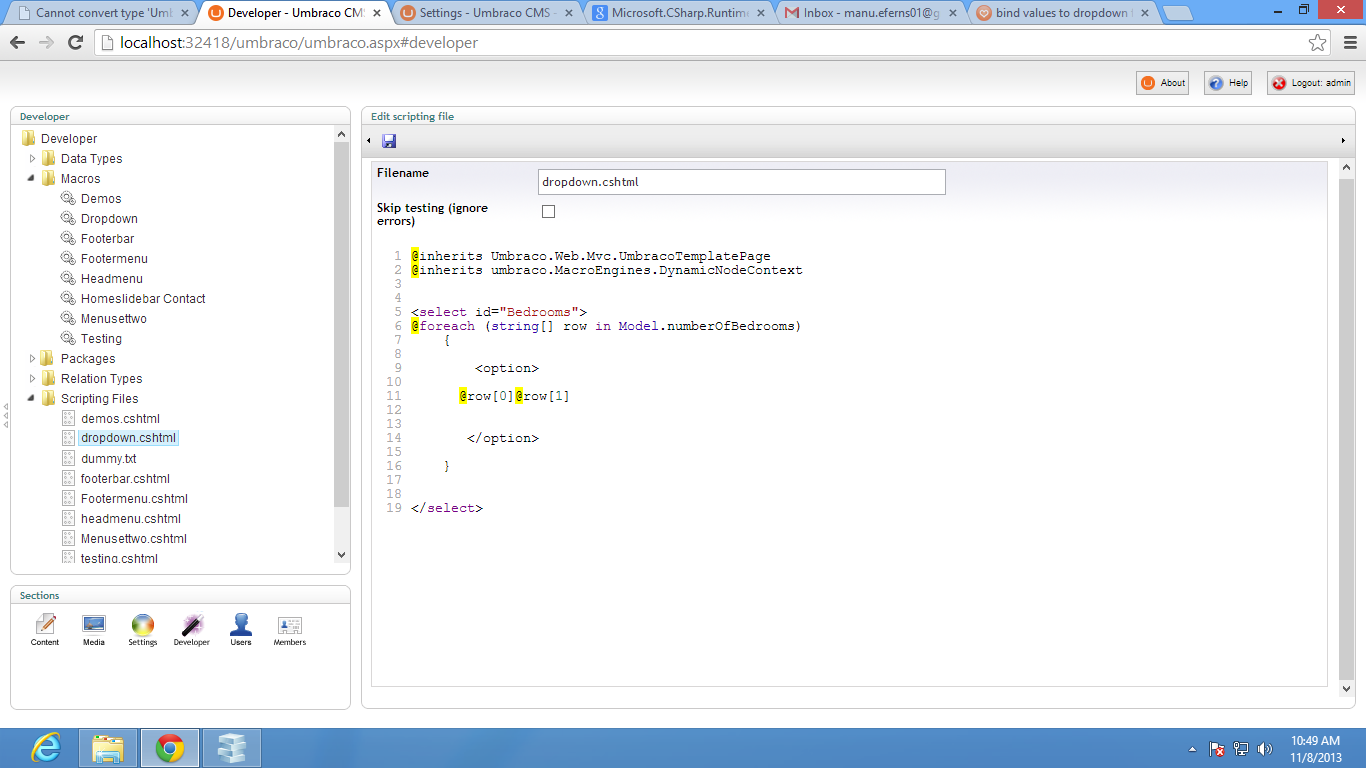Viewport: 1366px width, 768px height.
Task: Select the Menusettwo macro
Action: pyautogui.click(x=114, y=319)
